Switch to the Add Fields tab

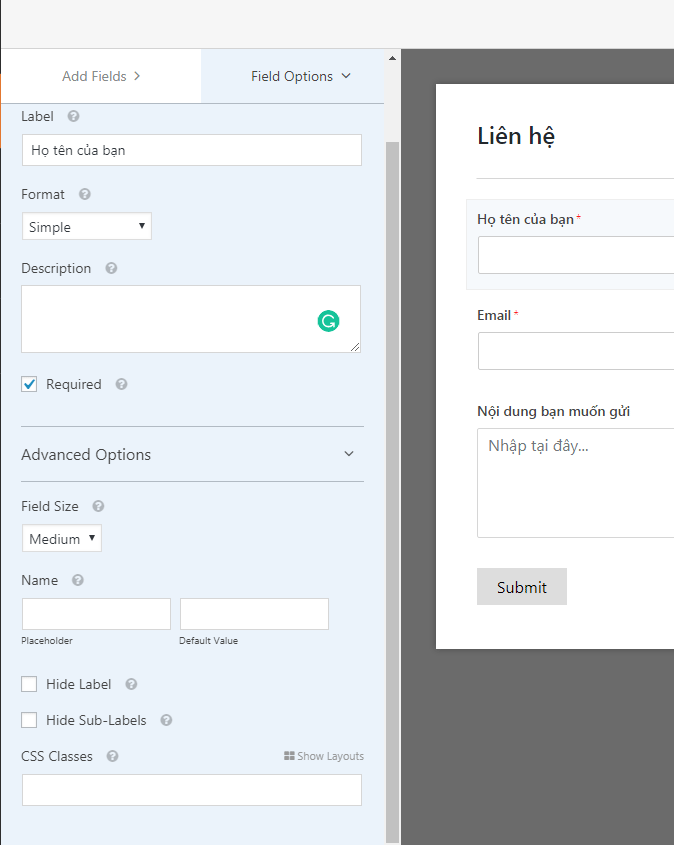101,76
